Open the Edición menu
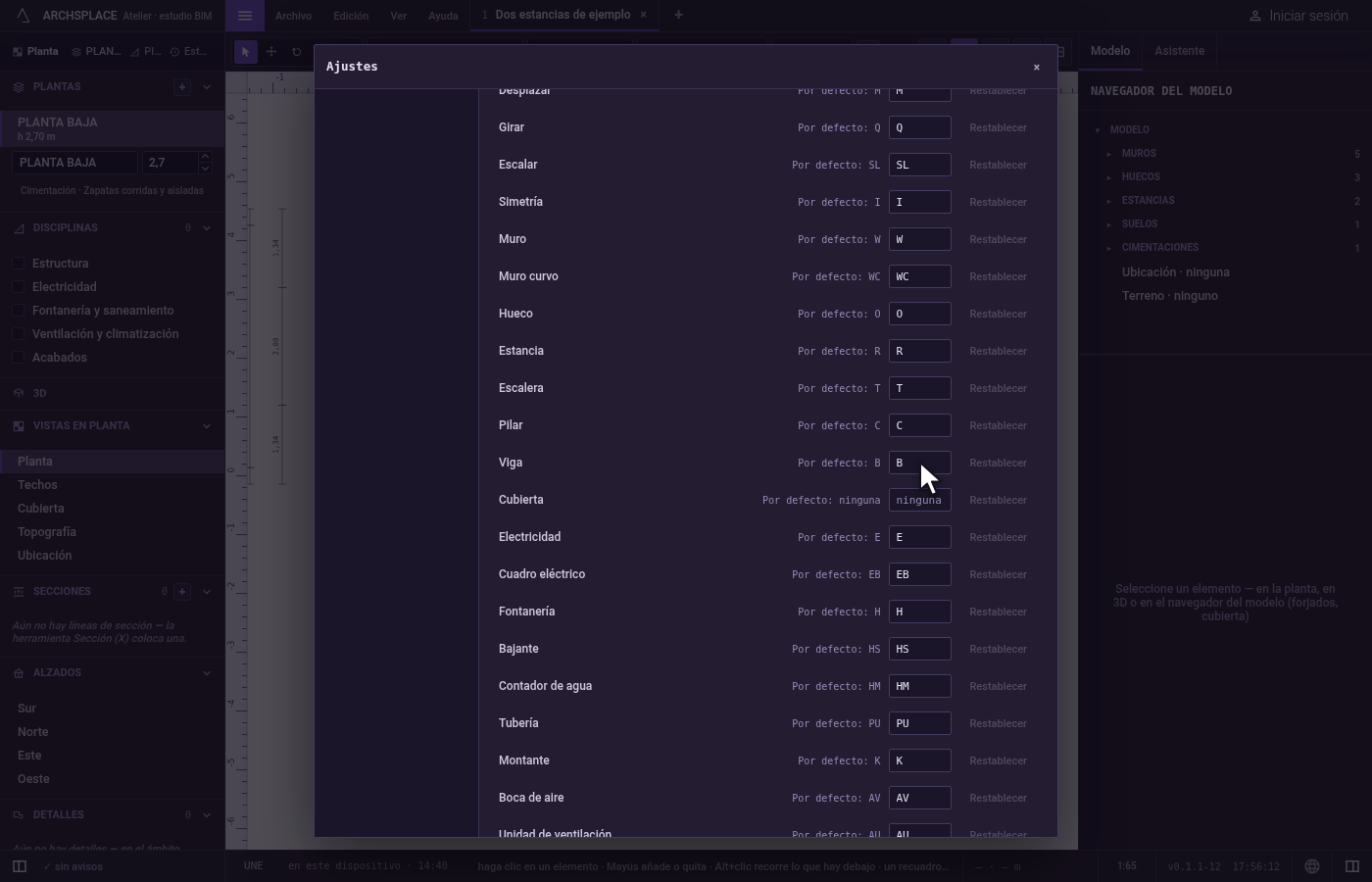 (x=351, y=16)
